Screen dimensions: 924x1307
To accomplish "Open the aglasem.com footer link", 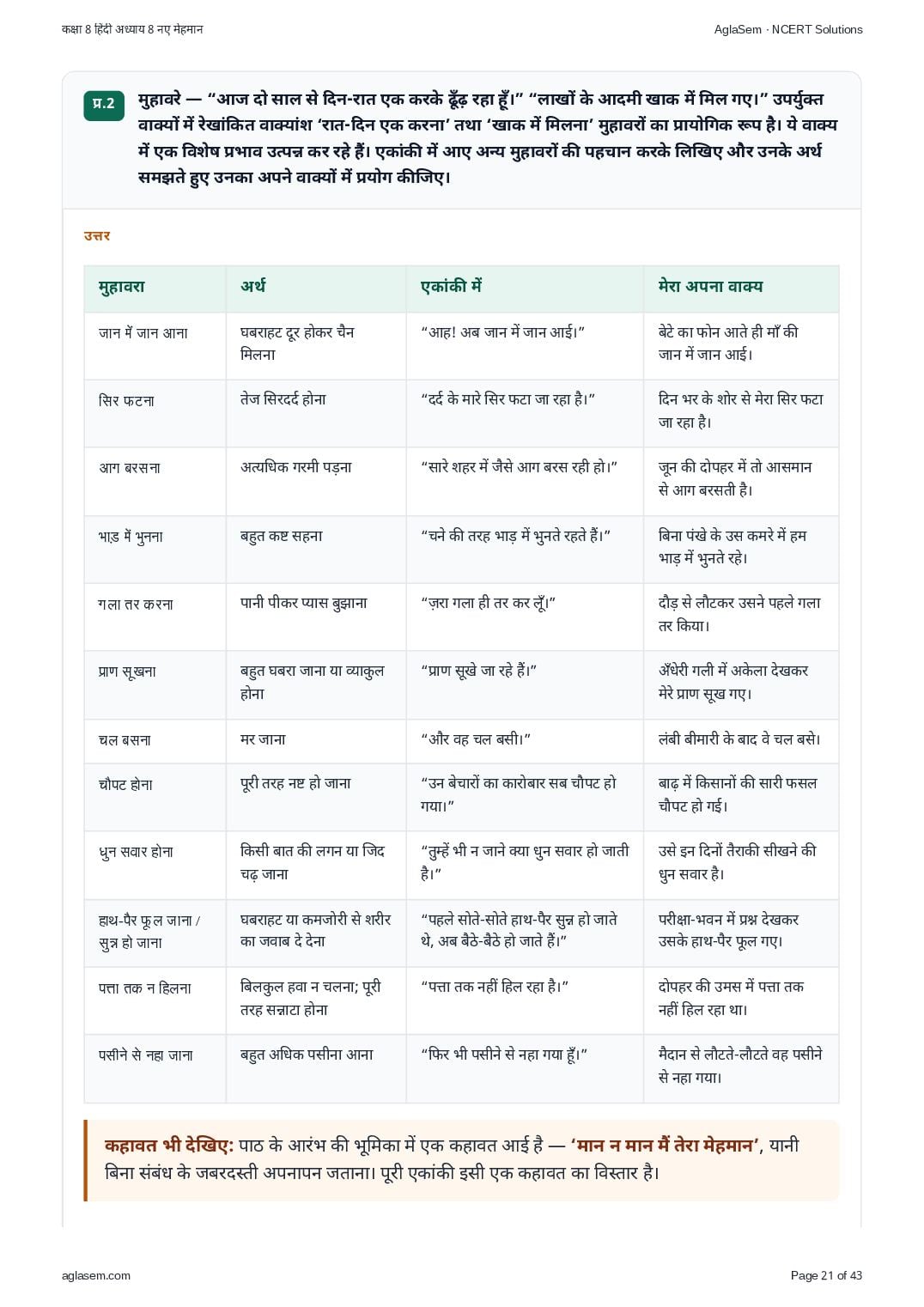I will click(96, 1275).
